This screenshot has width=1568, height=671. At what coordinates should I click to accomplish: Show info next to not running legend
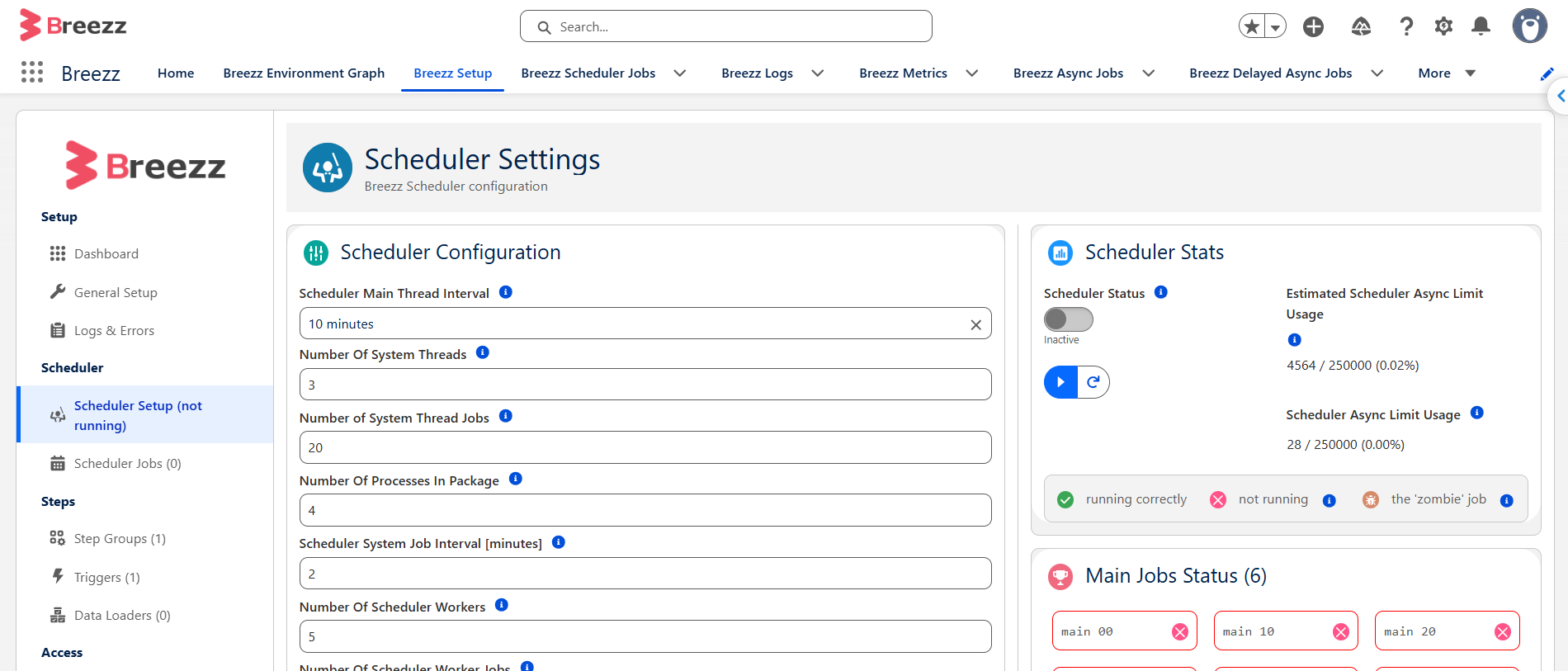pyautogui.click(x=1329, y=500)
